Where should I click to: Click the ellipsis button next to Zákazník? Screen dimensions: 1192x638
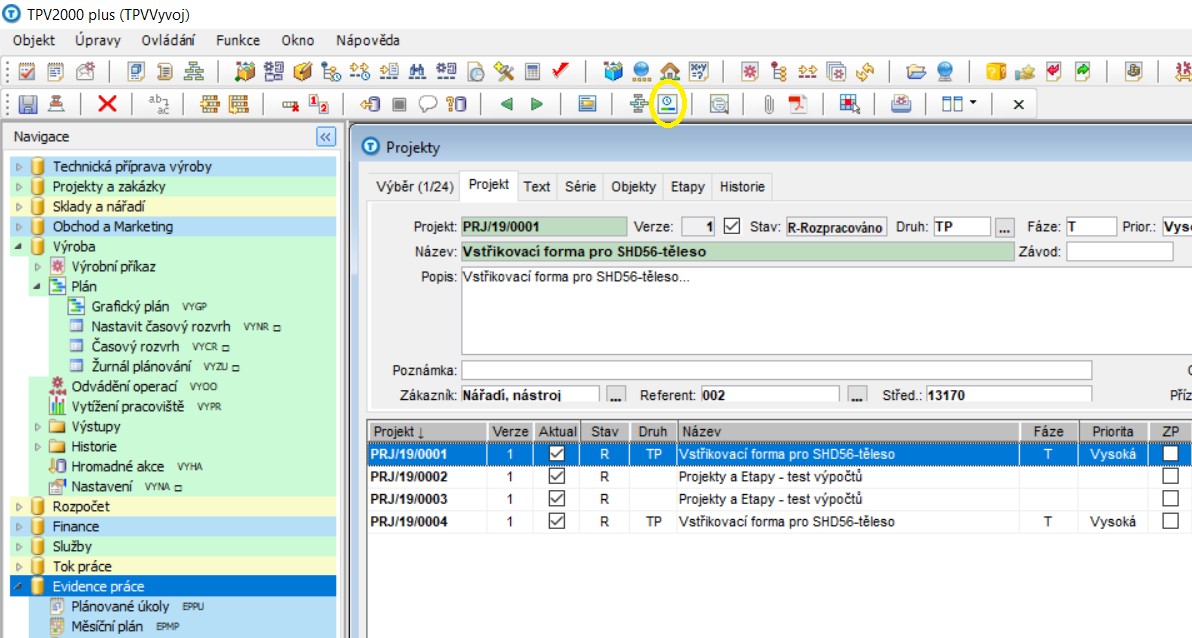point(616,395)
